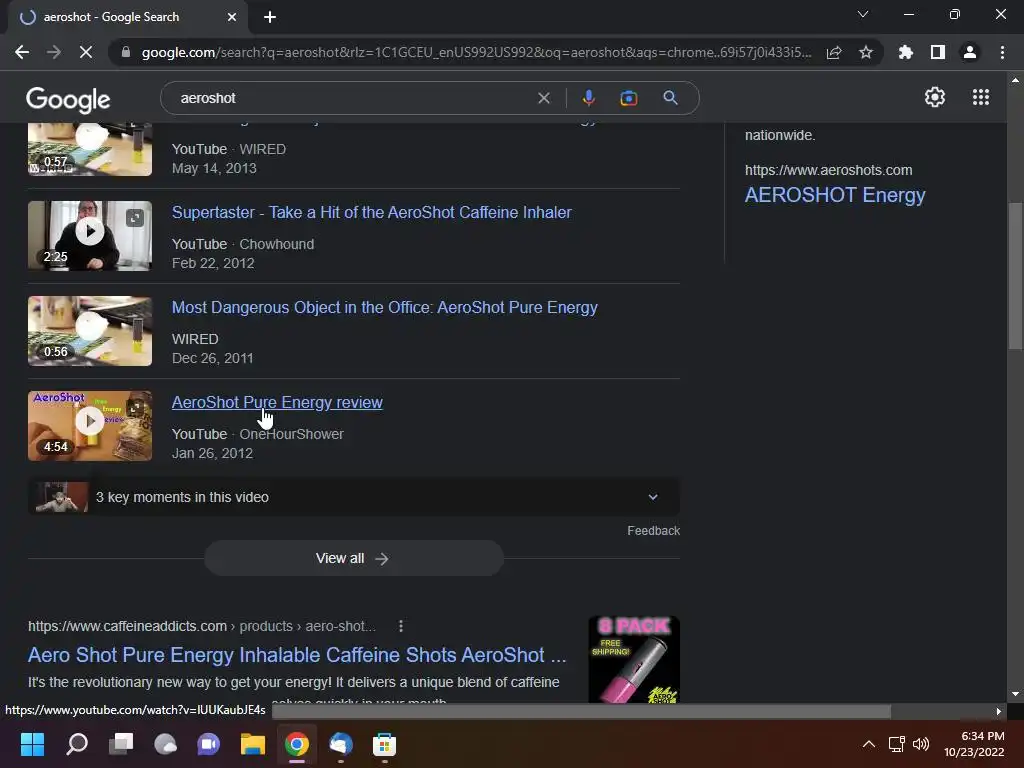1024x768 pixels.
Task: Click the vertical page scrollbar thumb
Action: click(x=1015, y=277)
